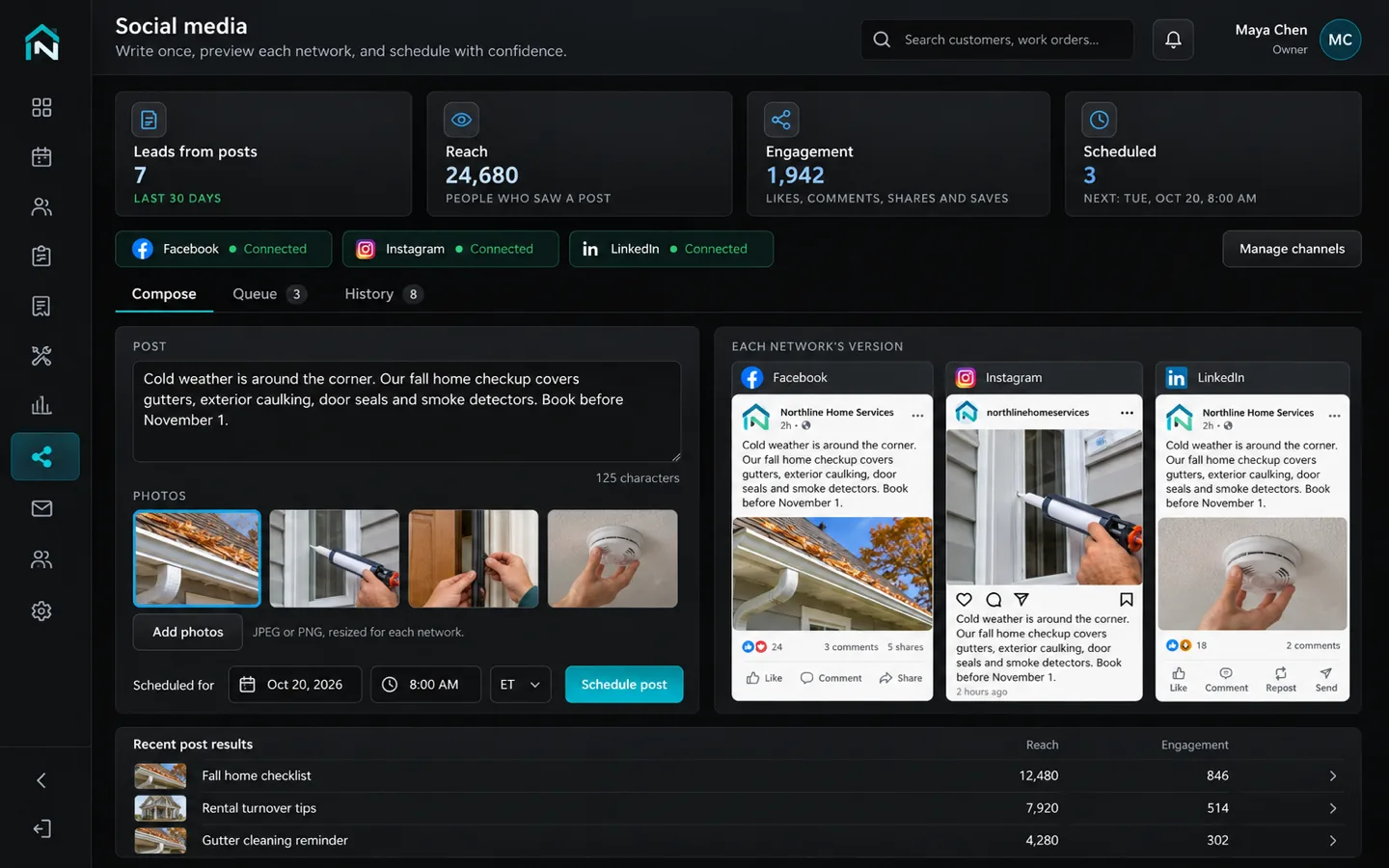Viewport: 1389px width, 868px height.
Task: Select the door seal photo thumbnail
Action: (474, 558)
